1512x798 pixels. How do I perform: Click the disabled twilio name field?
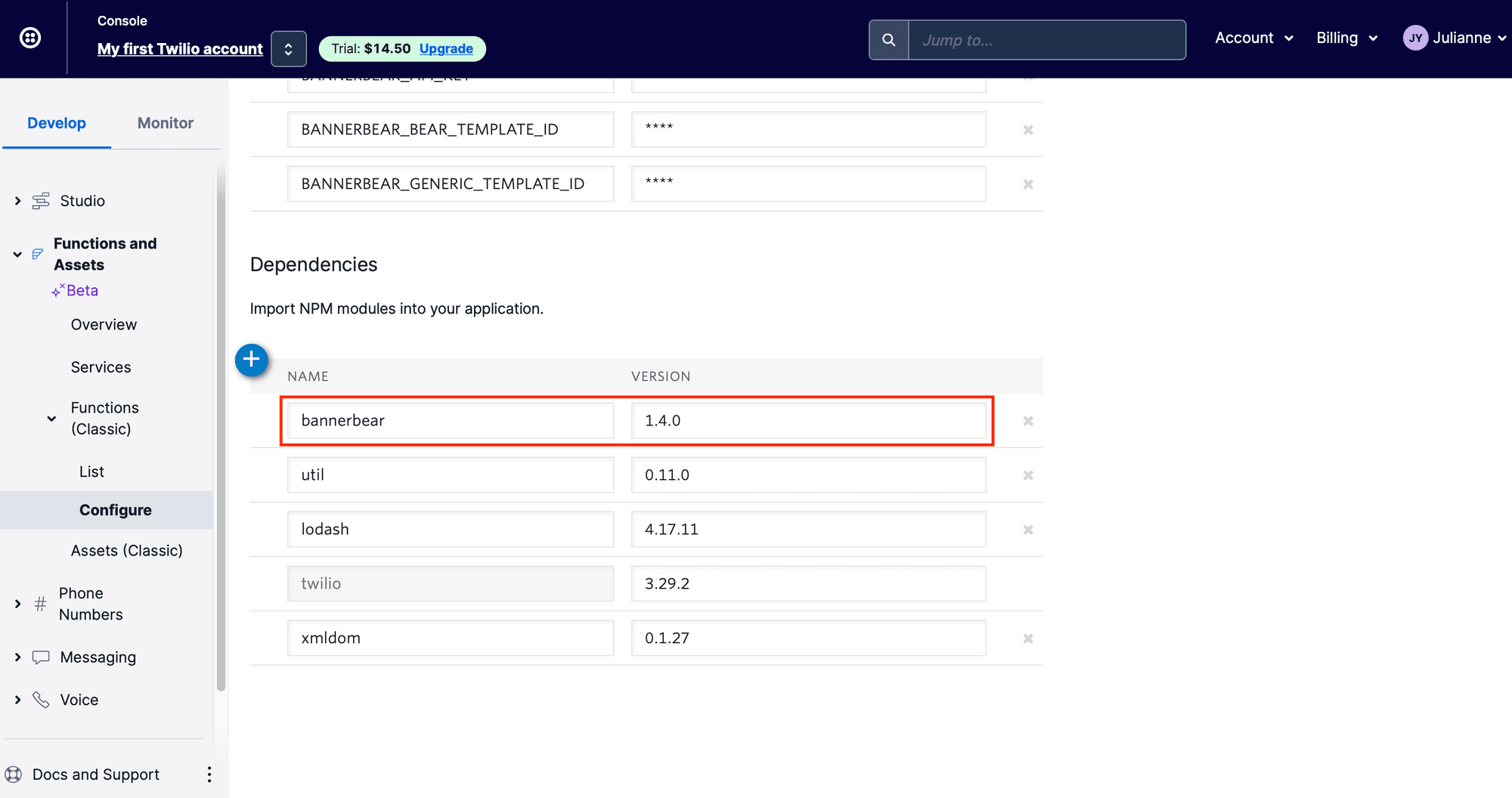(x=451, y=583)
